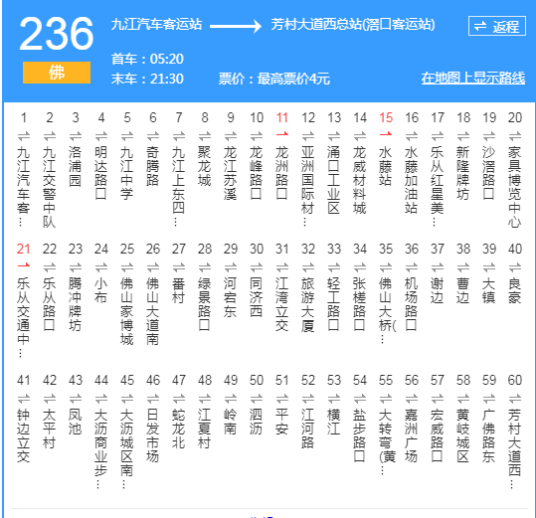
Task: Select stop 佛山大道南
Action: 153,311
